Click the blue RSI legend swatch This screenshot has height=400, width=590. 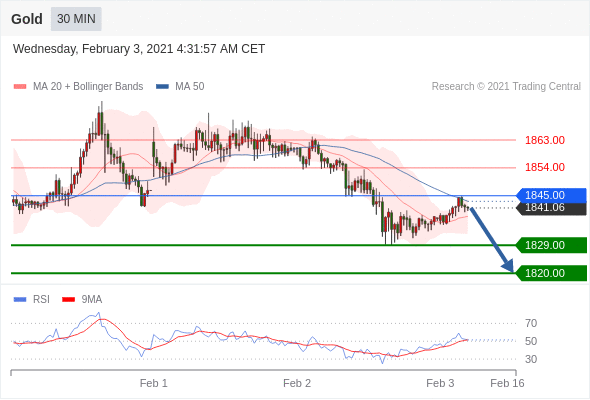pyautogui.click(x=20, y=300)
